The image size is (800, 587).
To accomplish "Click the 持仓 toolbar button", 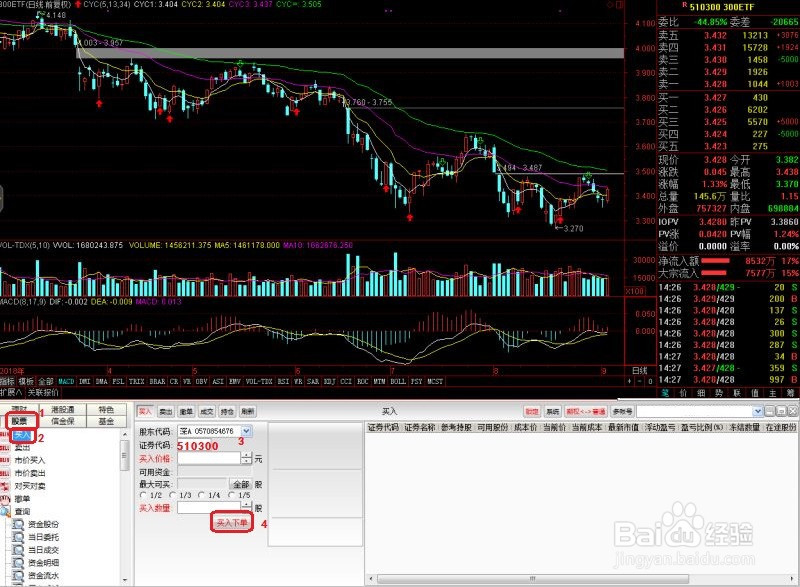I will [227, 411].
